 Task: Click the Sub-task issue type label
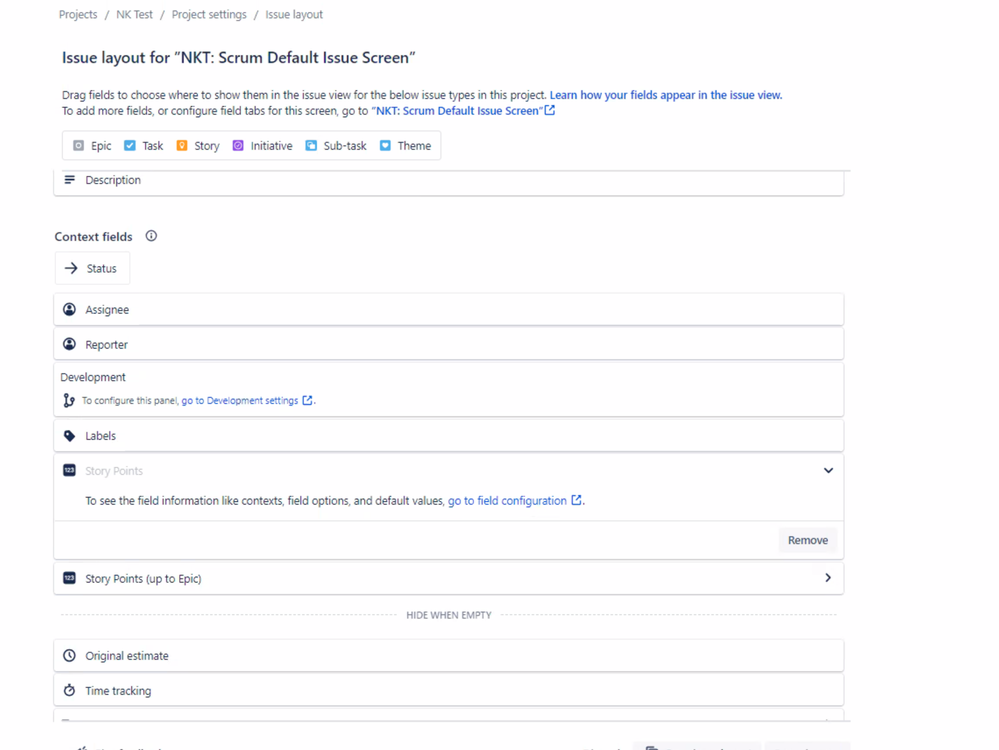click(345, 146)
